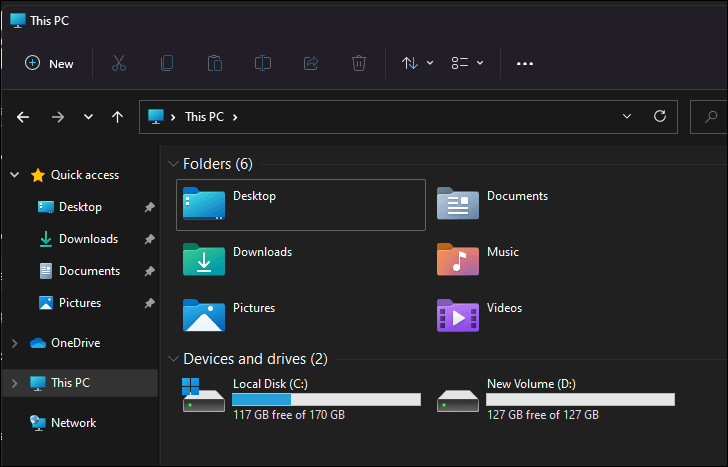The width and height of the screenshot is (728, 467).
Task: Open the recent locations chevron
Action: point(88,117)
